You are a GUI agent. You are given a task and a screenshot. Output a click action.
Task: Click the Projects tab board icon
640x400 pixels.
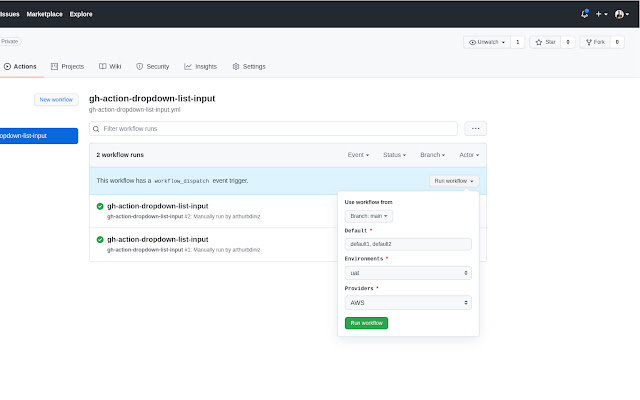(x=54, y=67)
